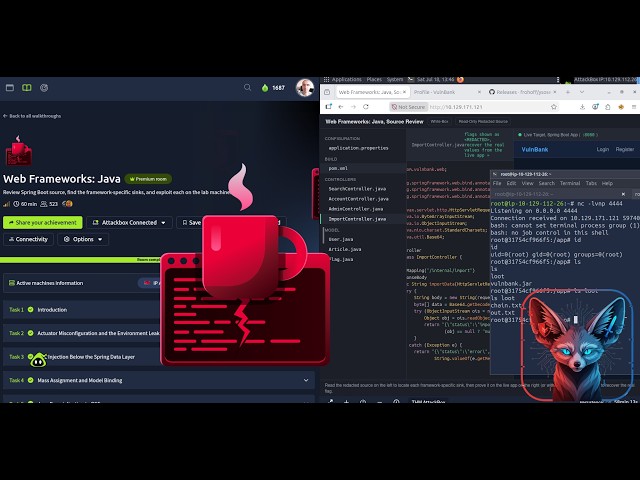Select the green split-view layout icon
Screen dimensions: 640x480
27,88
